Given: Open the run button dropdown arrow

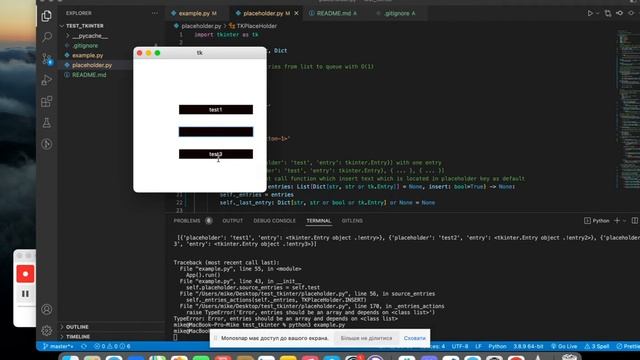Looking at the screenshot, I should click(x=598, y=13).
